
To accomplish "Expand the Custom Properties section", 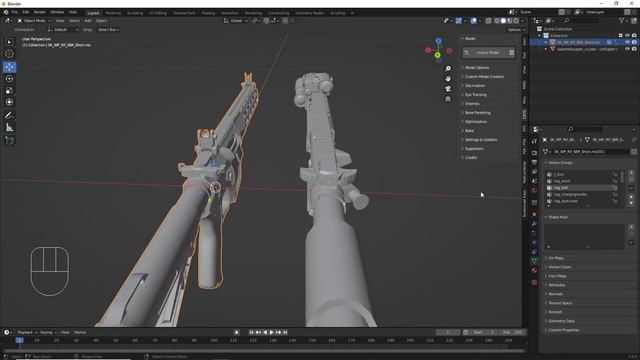I will point(563,330).
